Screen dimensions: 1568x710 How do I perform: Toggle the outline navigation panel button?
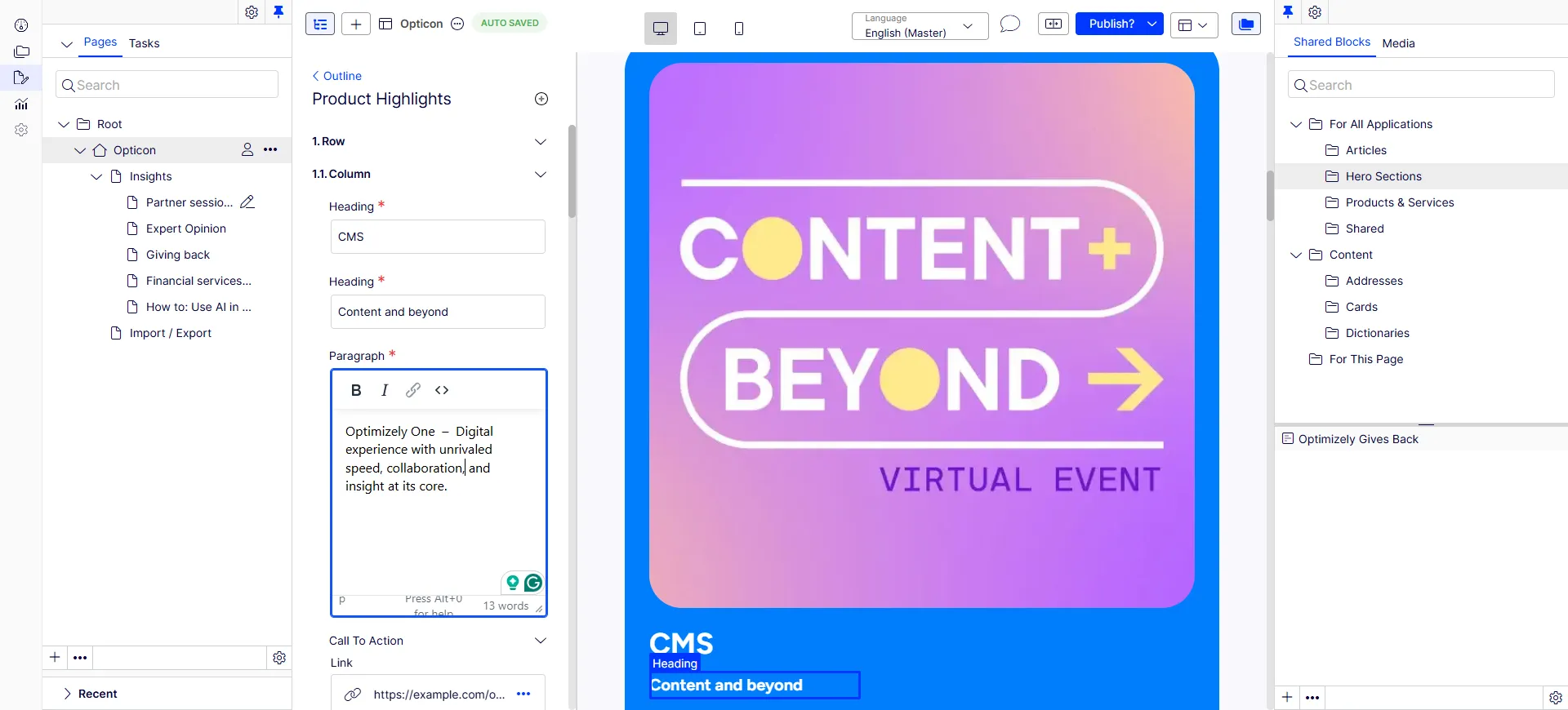click(320, 24)
